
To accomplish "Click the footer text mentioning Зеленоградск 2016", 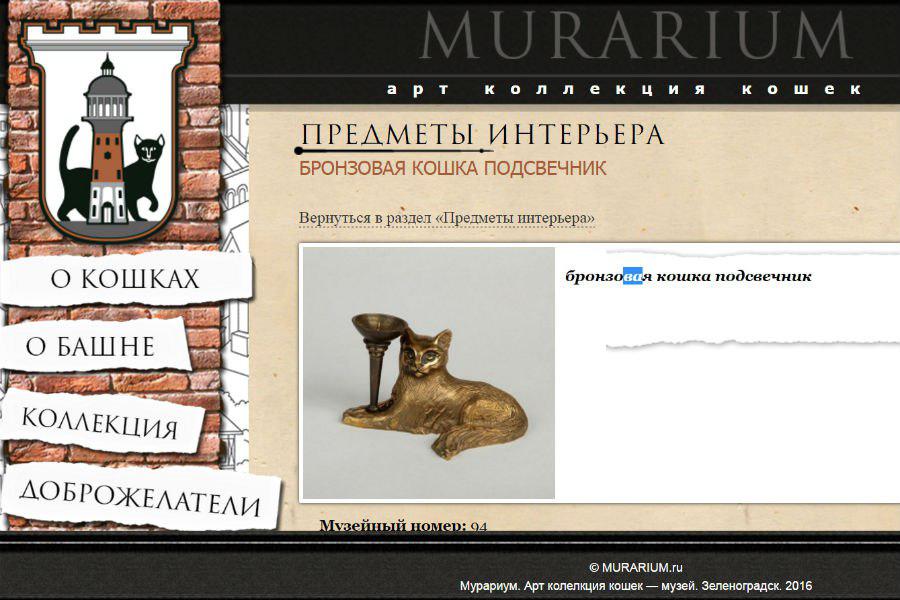I will point(635,586).
